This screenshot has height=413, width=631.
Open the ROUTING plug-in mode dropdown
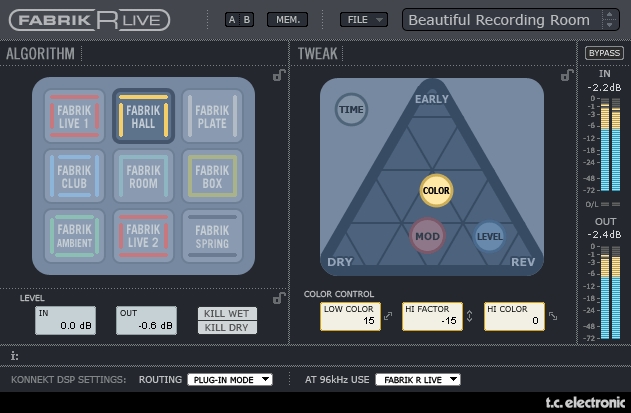tap(230, 380)
